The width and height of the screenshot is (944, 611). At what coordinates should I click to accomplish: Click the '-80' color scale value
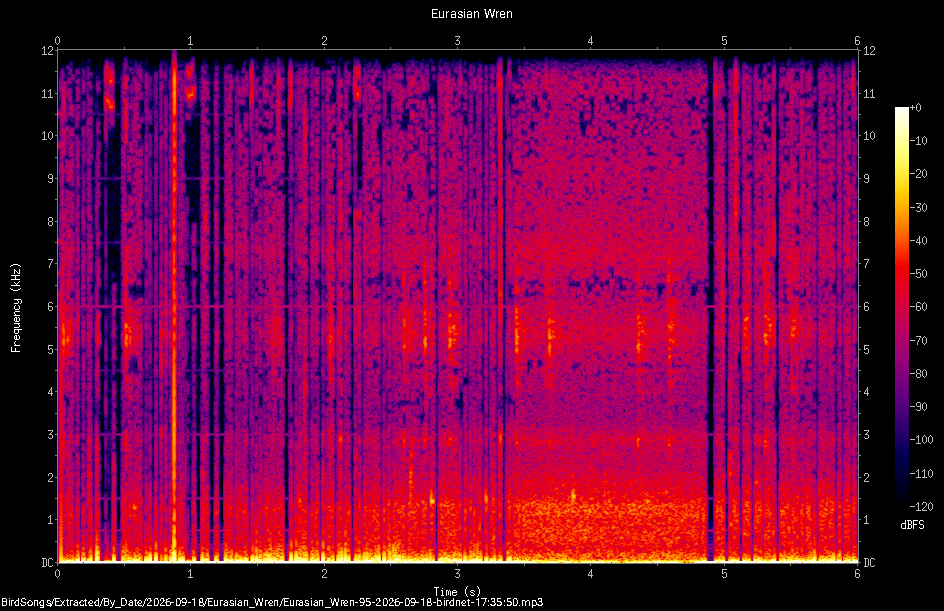coord(919,374)
